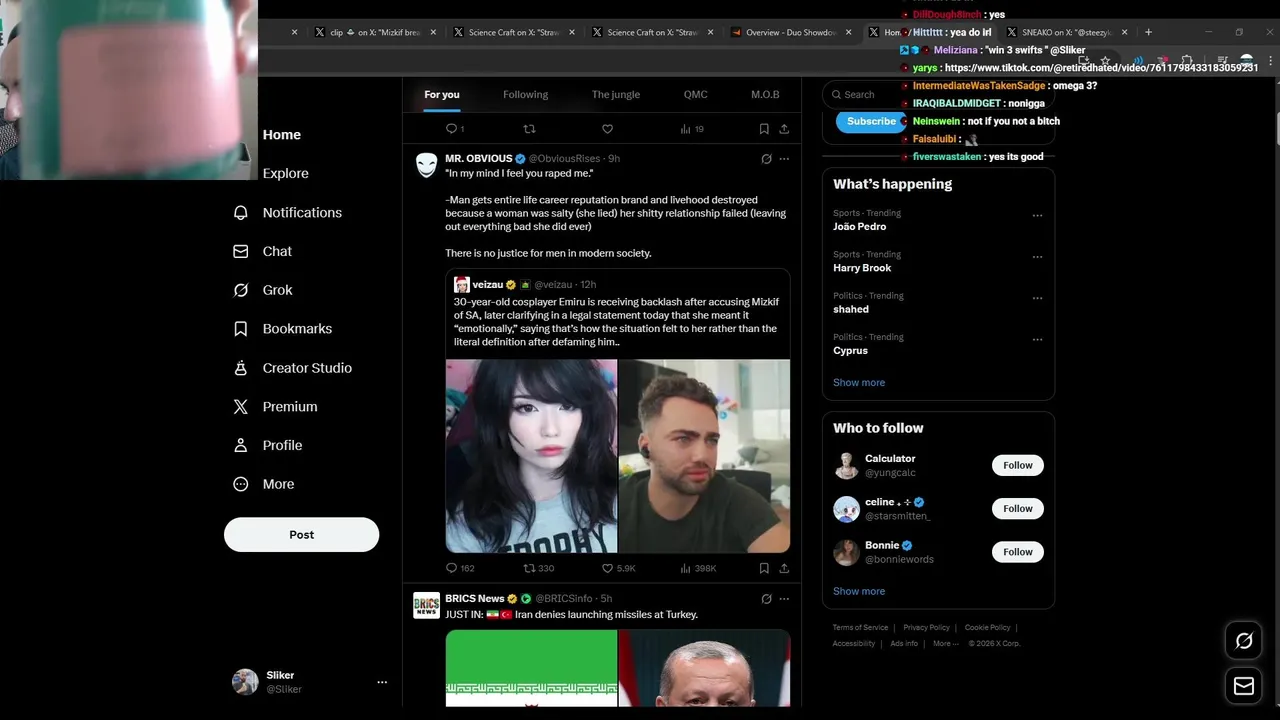Switch to the For you tab
Screen dimensions: 1280x720
click(442, 94)
